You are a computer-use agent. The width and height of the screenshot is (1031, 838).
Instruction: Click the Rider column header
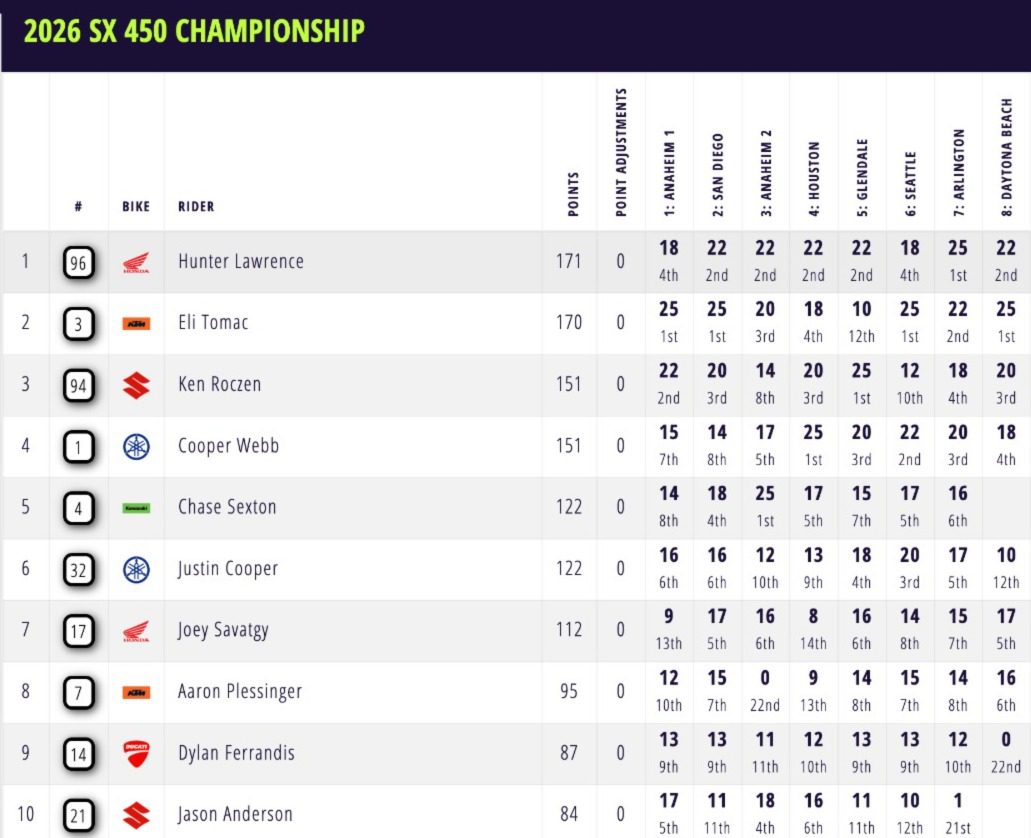coord(196,207)
